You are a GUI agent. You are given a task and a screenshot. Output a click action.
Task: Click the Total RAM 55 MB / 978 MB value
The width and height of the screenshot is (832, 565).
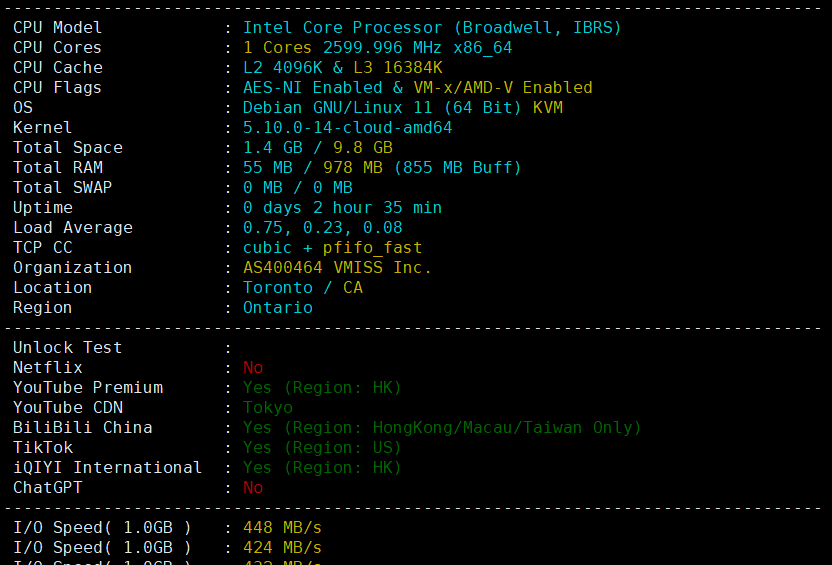coord(382,168)
